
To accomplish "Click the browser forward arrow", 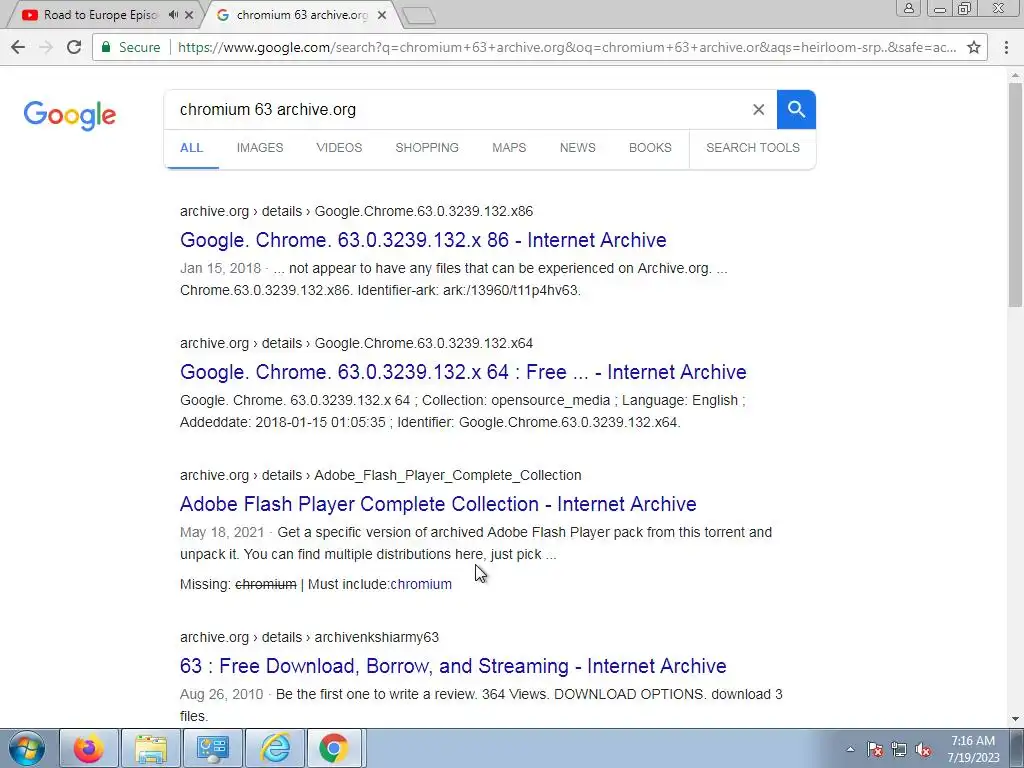I will 46,47.
